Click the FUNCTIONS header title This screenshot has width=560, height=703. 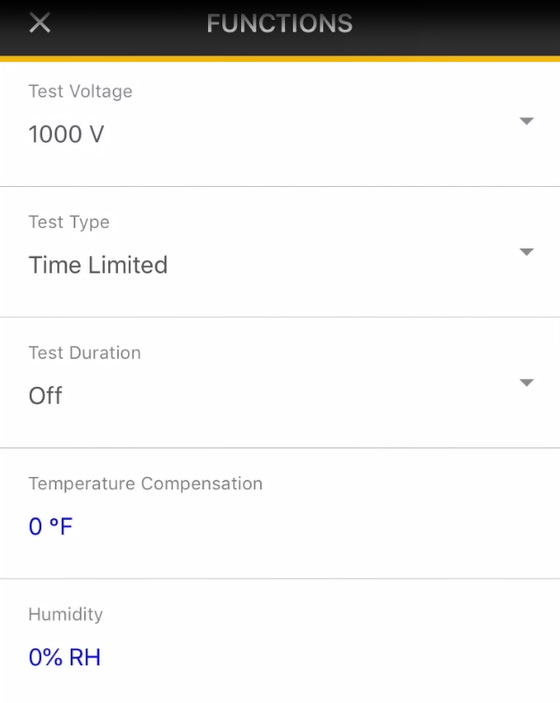click(280, 23)
